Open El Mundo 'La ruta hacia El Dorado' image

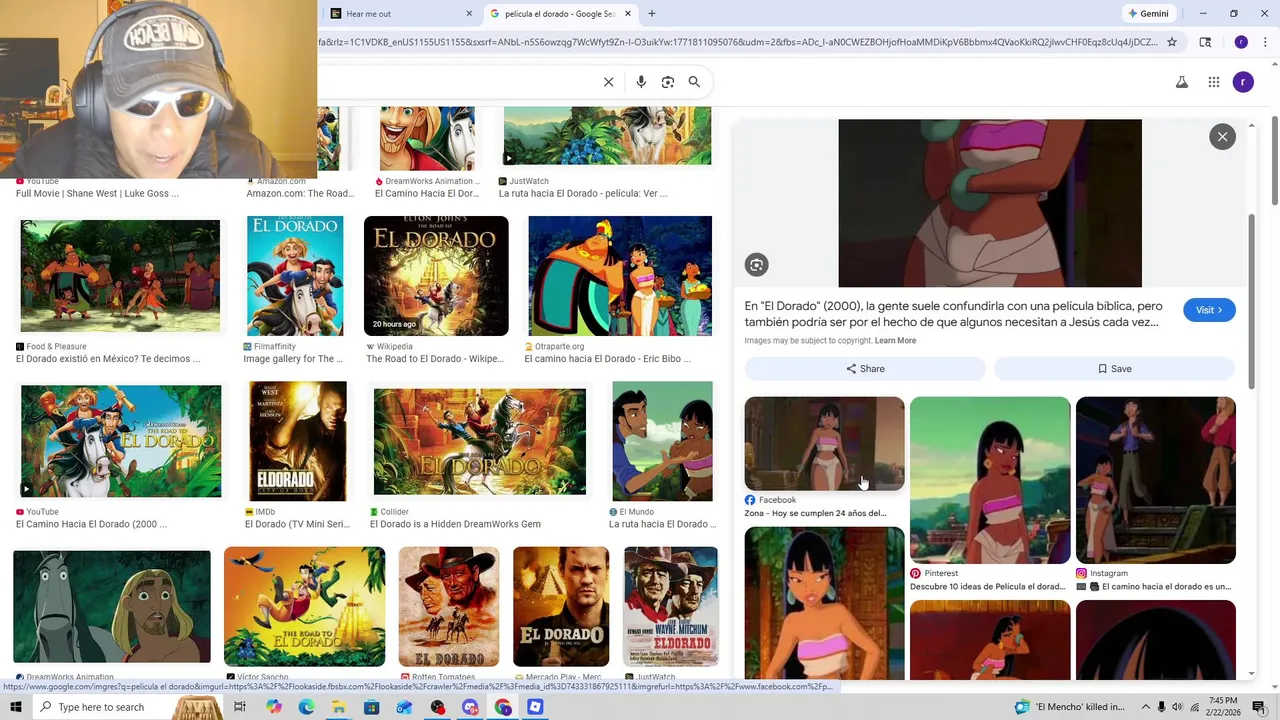tap(662, 441)
